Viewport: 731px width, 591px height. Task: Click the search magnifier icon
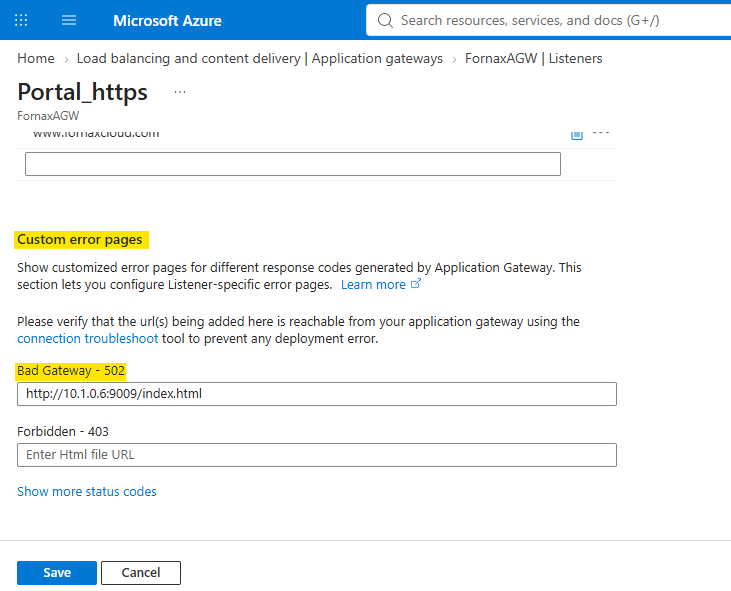tap(385, 20)
